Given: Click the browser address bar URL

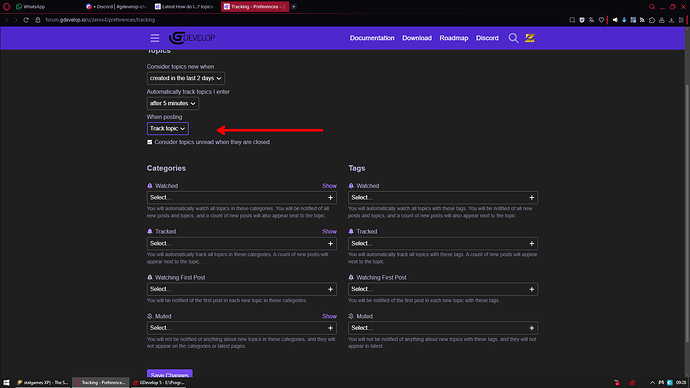Looking at the screenshot, I should point(100,20).
